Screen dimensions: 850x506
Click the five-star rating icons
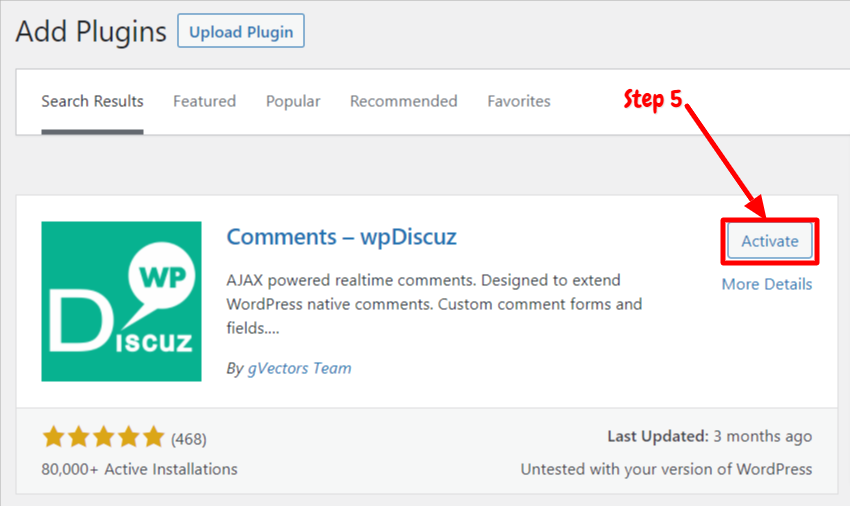pyautogui.click(x=104, y=437)
